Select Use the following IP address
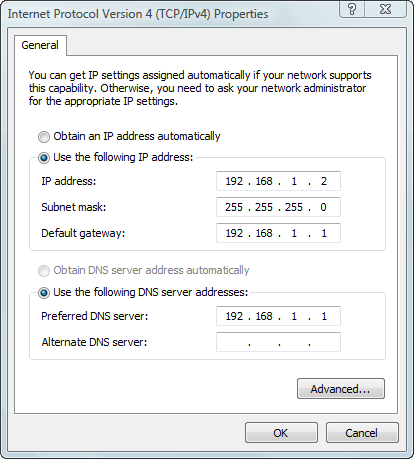Screen dimensions: 414x459 coord(44,158)
